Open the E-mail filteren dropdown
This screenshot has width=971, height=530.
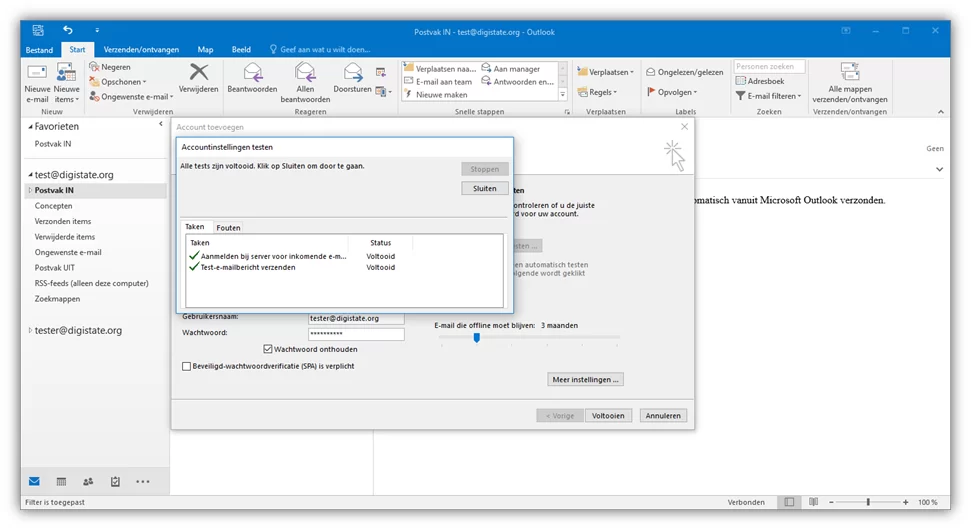[769, 96]
